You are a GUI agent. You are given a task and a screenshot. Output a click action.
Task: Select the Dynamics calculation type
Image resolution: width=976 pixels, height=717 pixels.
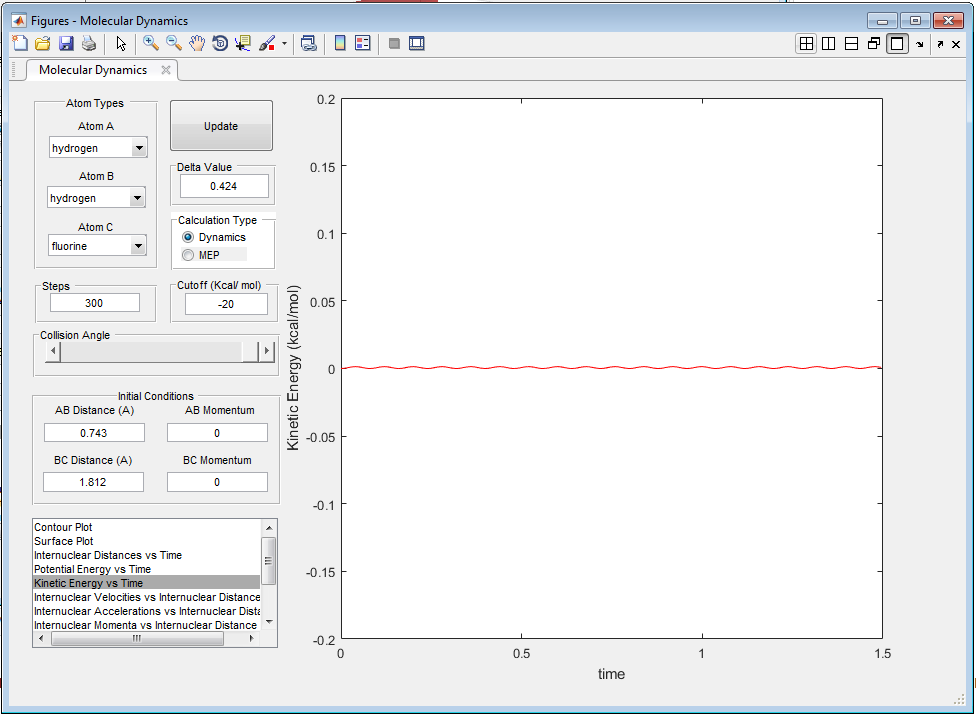point(188,237)
